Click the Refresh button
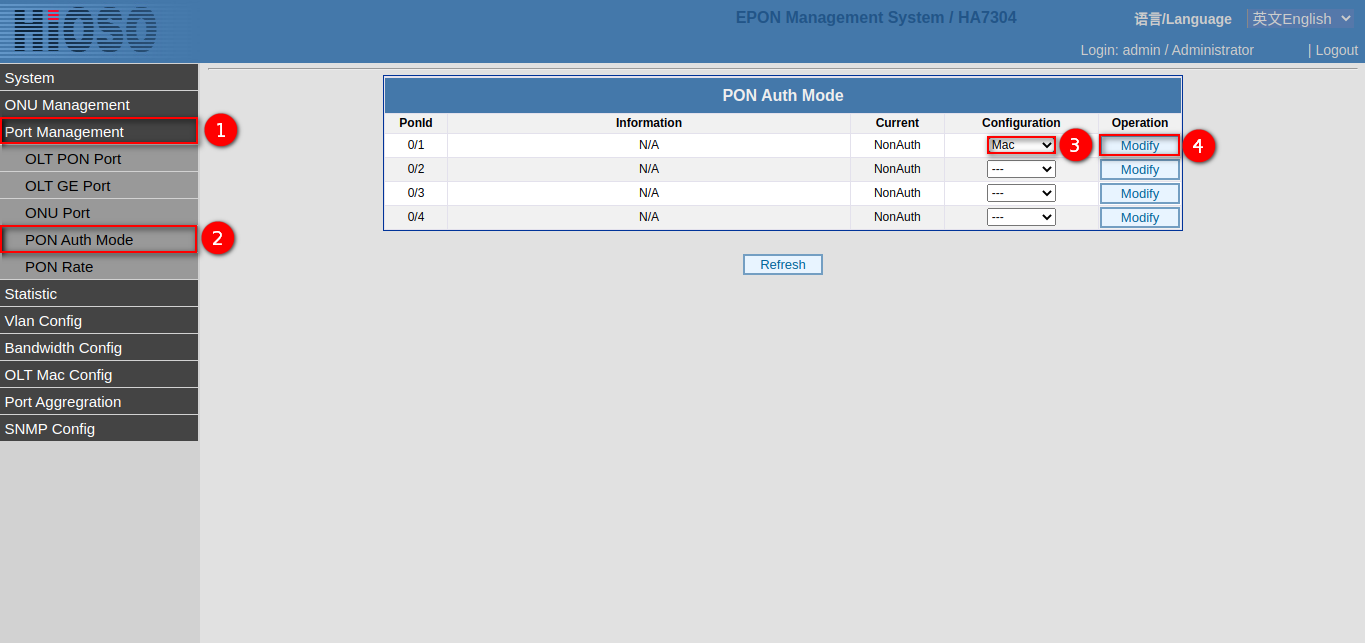The height and width of the screenshot is (643, 1365). [782, 265]
